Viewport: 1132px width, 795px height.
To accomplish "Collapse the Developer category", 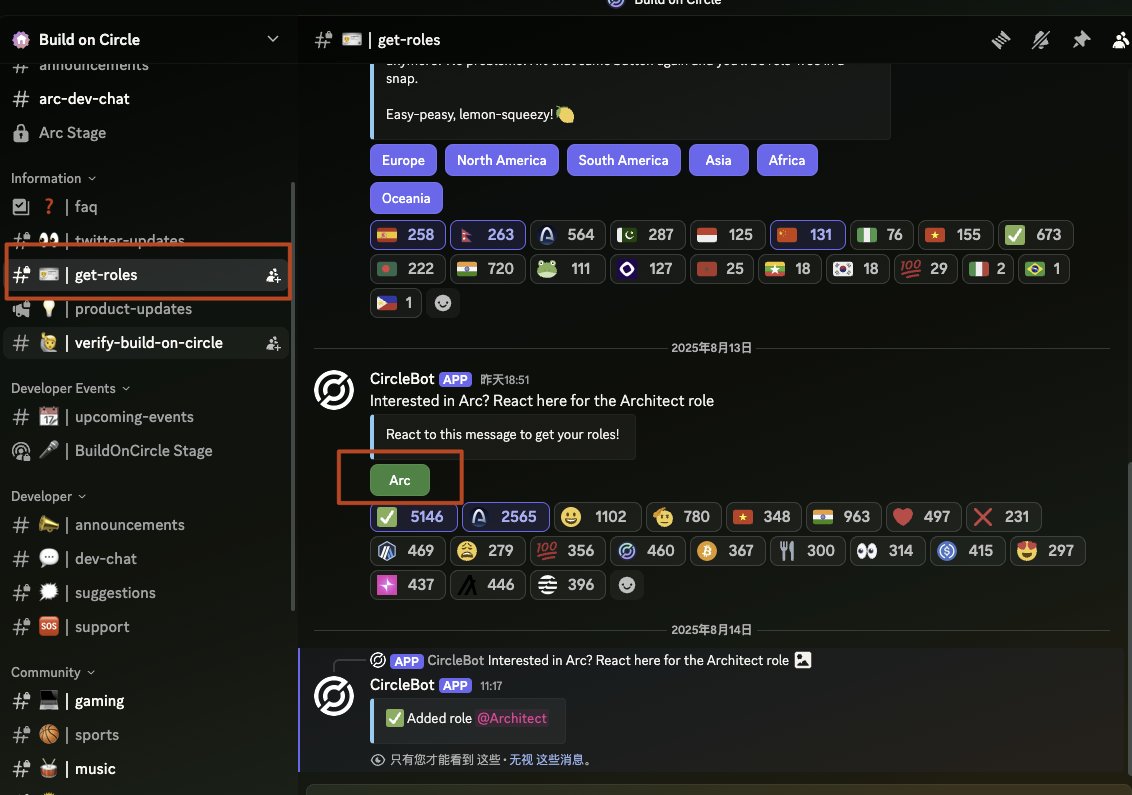I will [x=48, y=497].
